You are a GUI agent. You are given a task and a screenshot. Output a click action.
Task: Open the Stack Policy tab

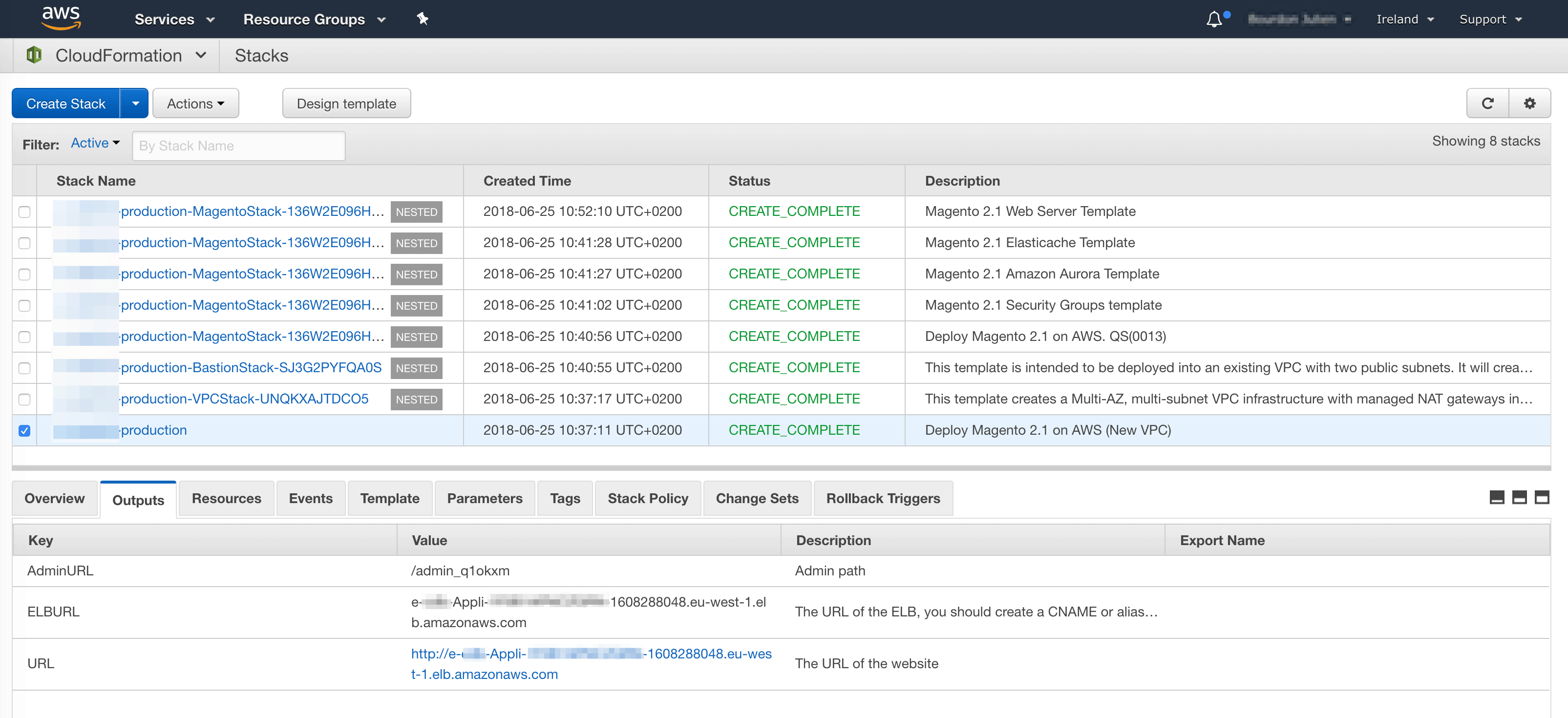pyautogui.click(x=648, y=498)
